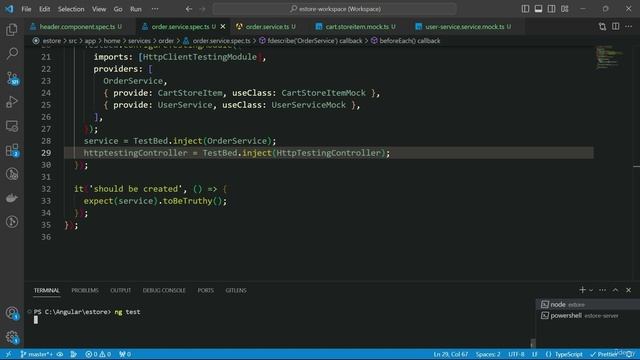Open Accounts menu in activity bar
640x360 pixels.
[12, 313]
